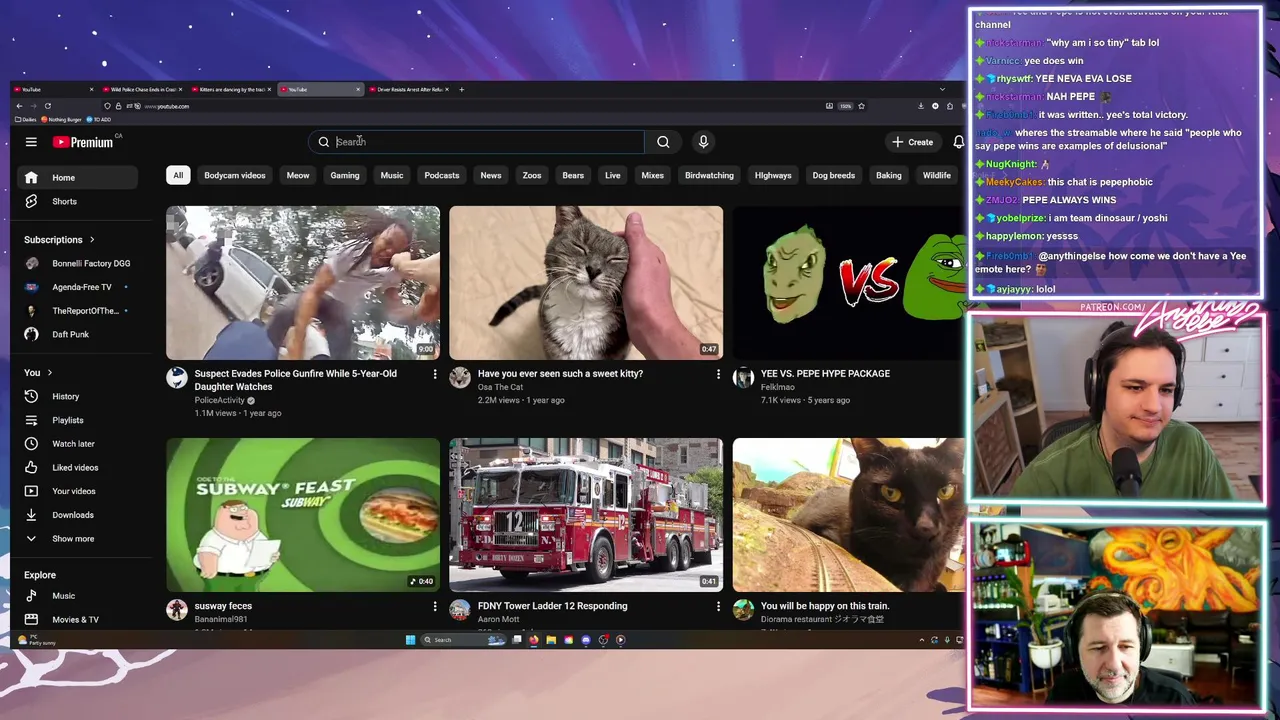Image resolution: width=1280 pixels, height=720 pixels.
Task: Select the Podcasts filter chip
Action: [442, 175]
